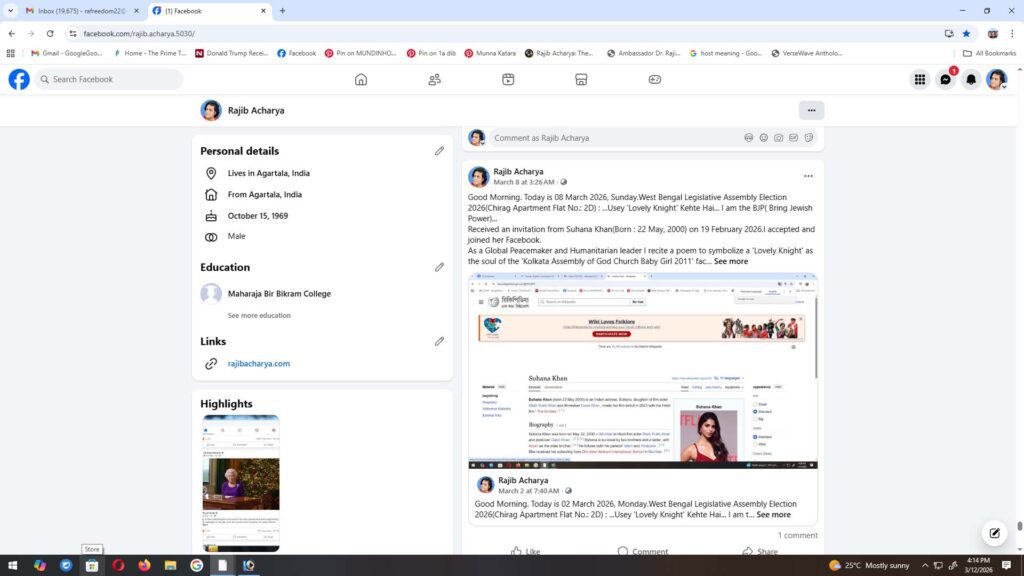Image resolution: width=1024 pixels, height=576 pixels.
Task: Open March 8 post options menu
Action: pos(808,176)
